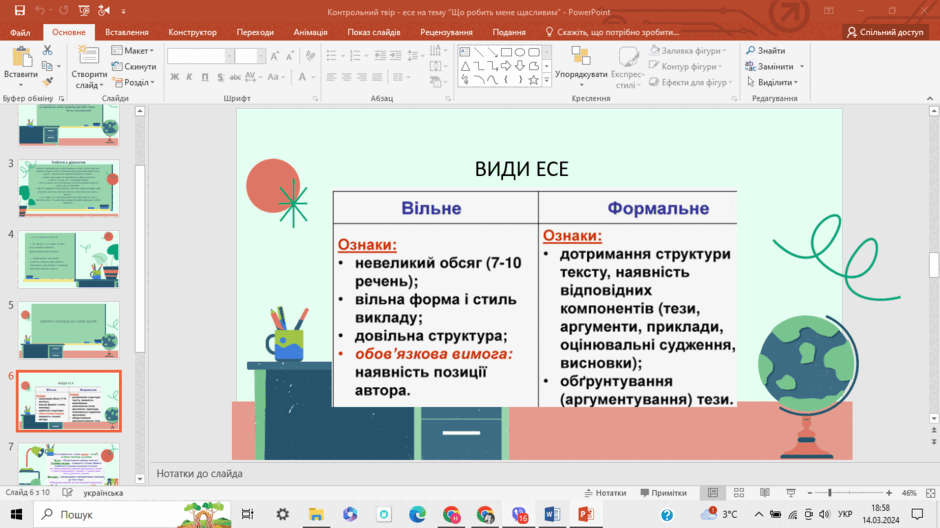Switch to Анімація tab
The width and height of the screenshot is (940, 528).
click(311, 32)
